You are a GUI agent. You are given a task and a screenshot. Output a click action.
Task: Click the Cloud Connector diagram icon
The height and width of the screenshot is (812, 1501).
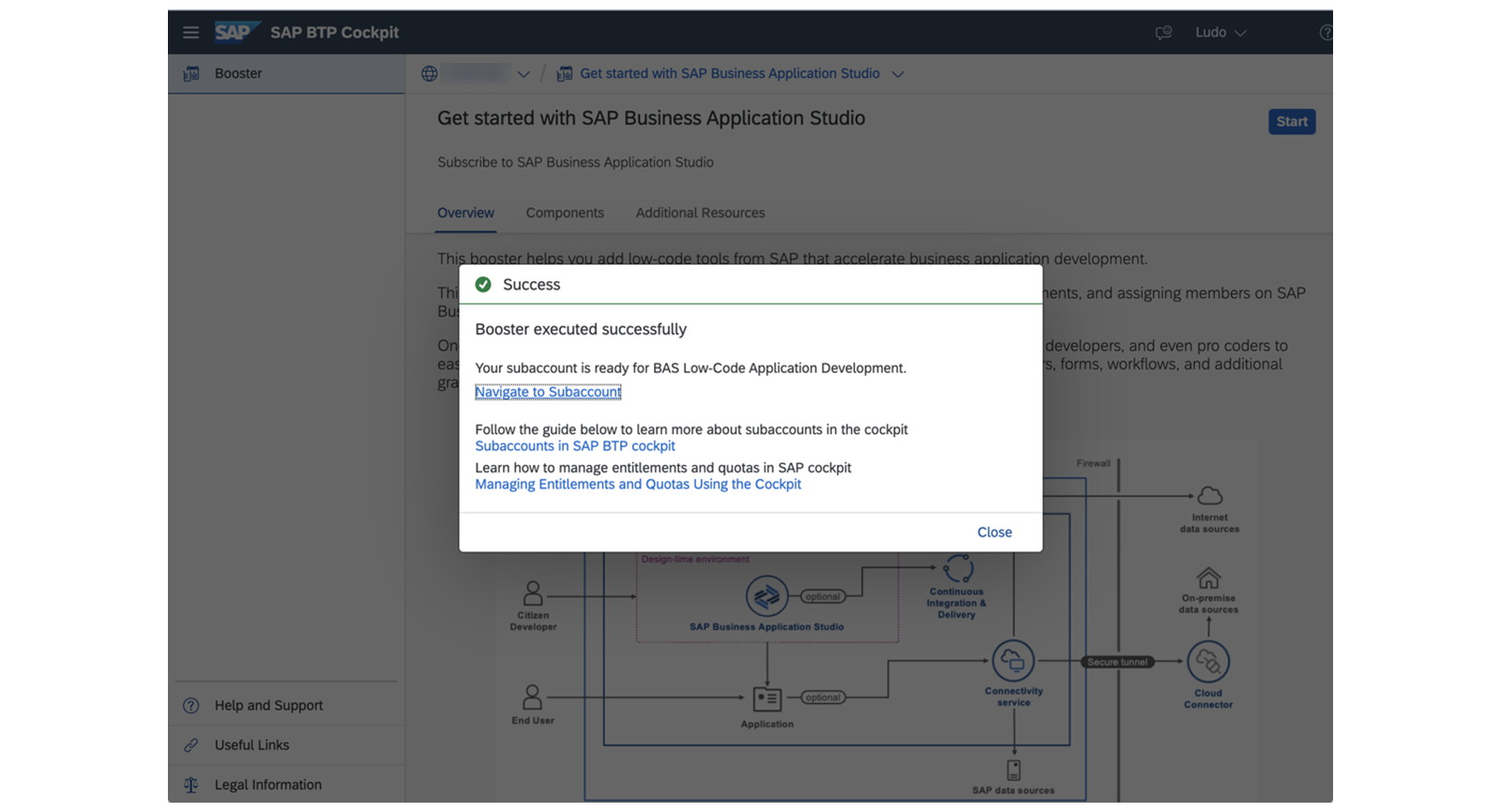[1208, 662]
